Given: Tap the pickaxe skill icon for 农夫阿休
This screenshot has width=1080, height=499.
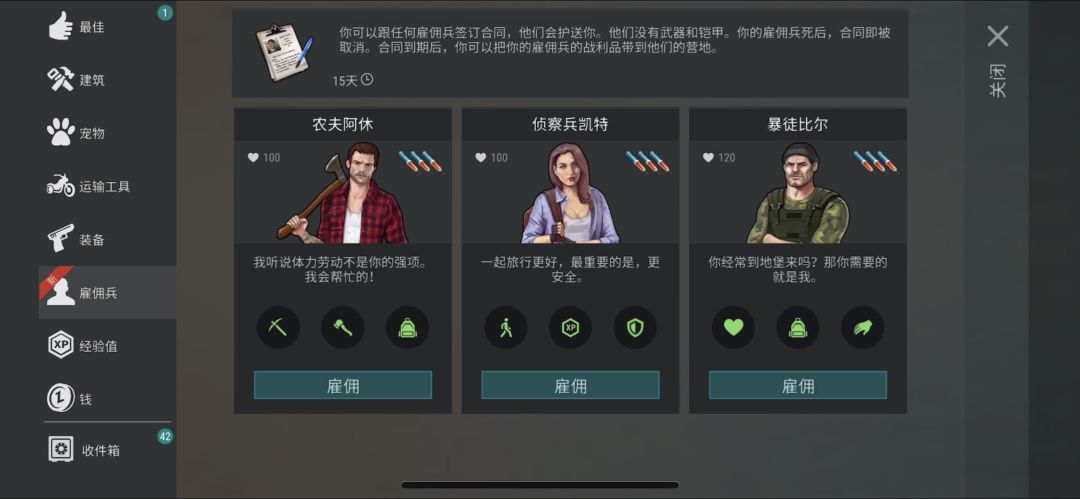Looking at the screenshot, I should point(278,327).
